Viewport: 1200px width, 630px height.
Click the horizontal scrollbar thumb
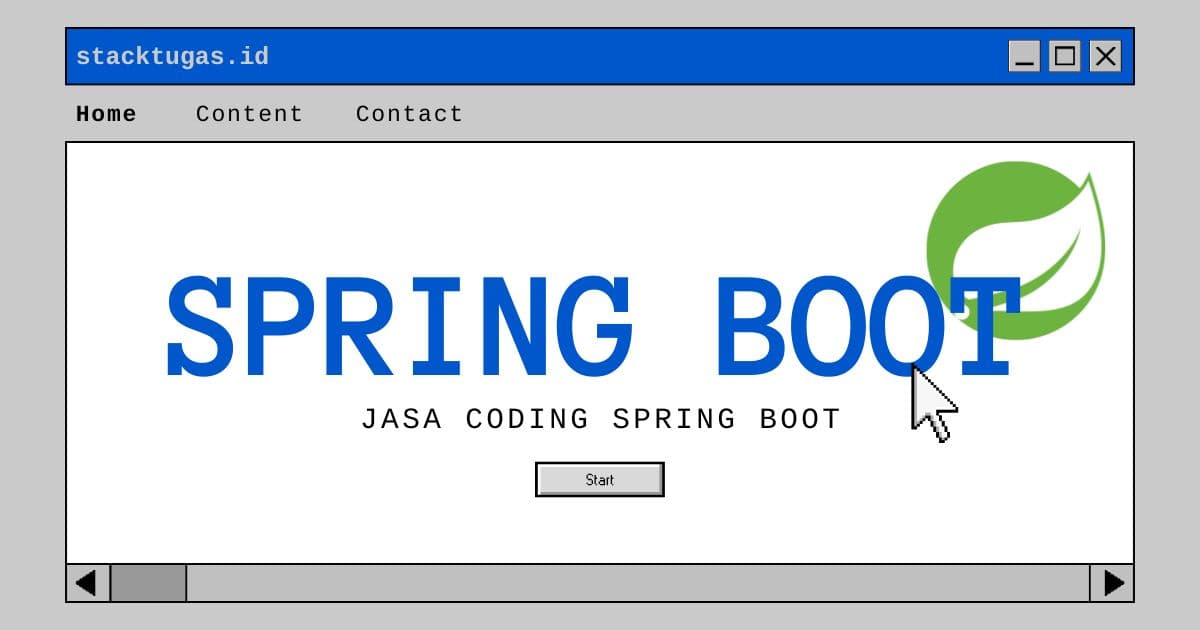(x=148, y=583)
